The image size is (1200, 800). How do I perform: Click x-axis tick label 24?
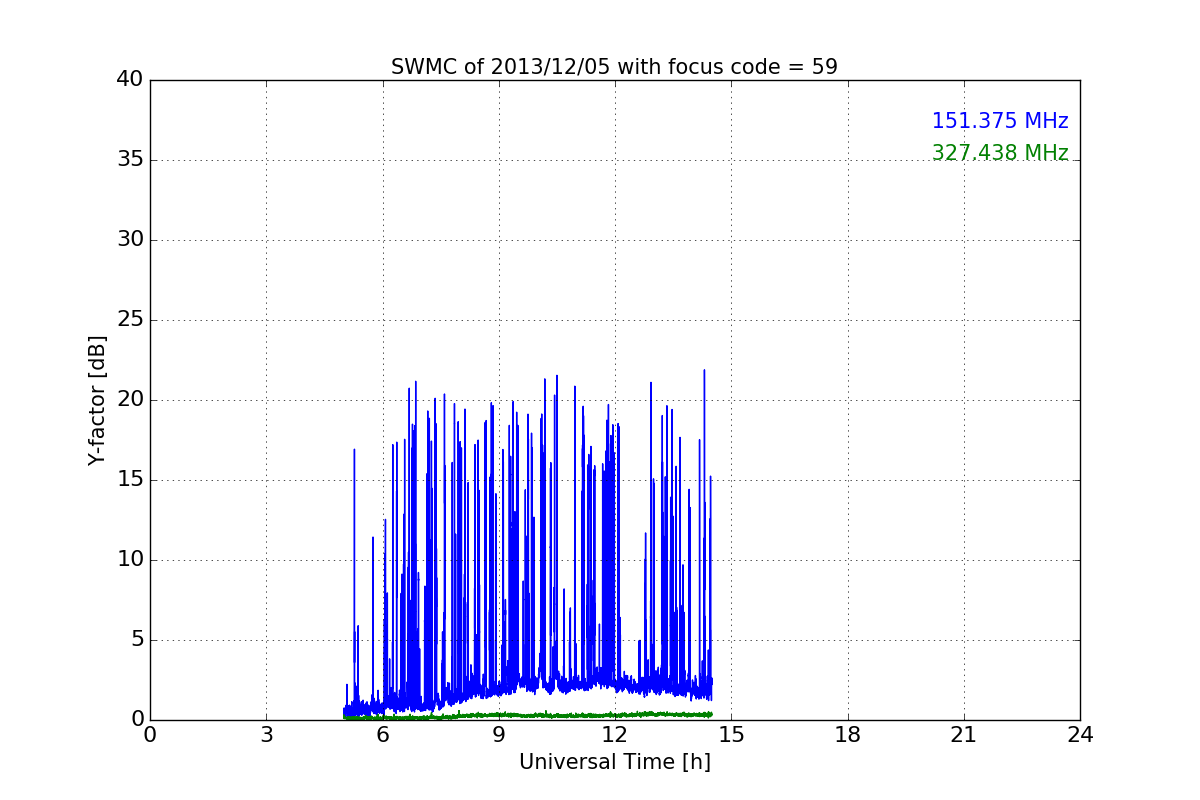[x=1080, y=735]
